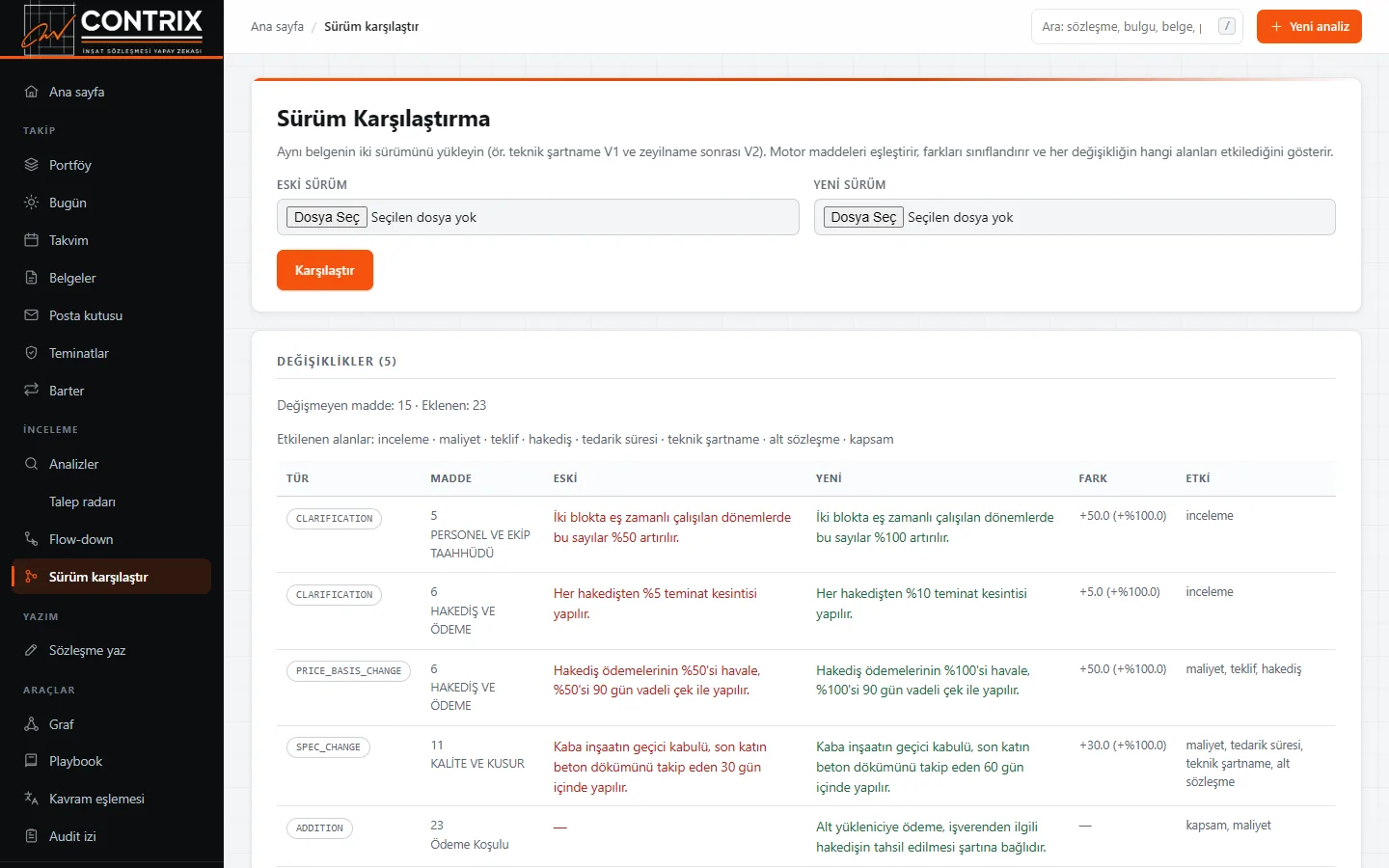Click the Barter swap arrows icon

click(x=31, y=391)
